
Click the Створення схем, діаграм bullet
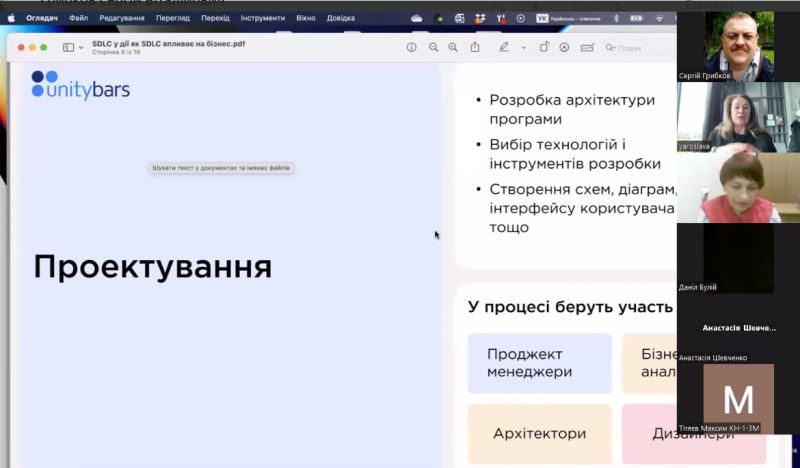click(582, 208)
